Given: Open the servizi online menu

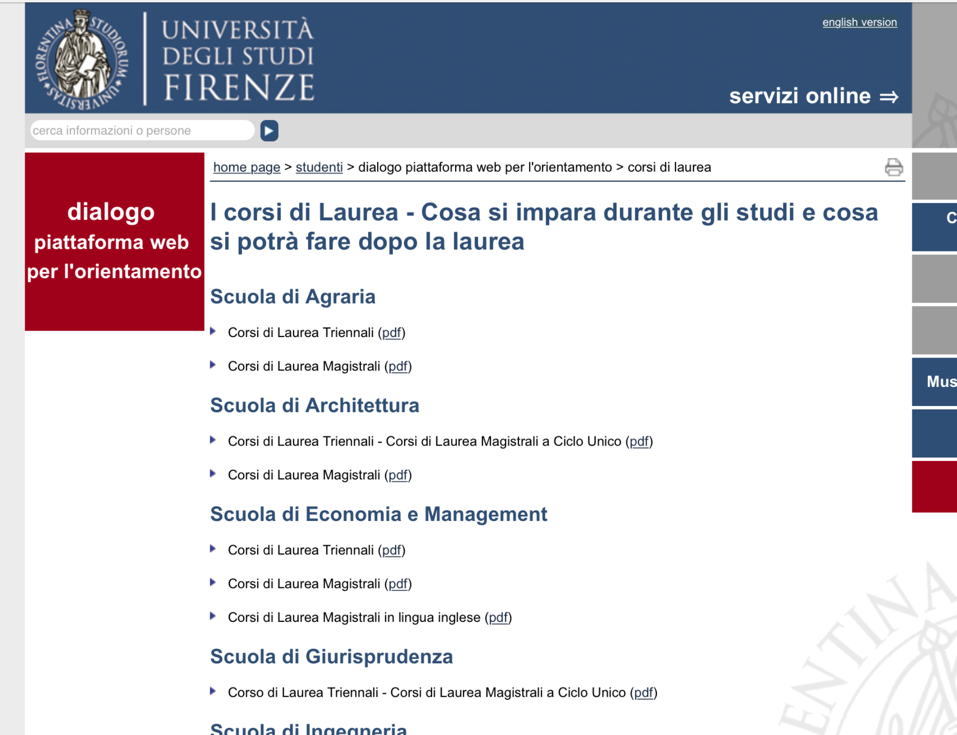Looking at the screenshot, I should [813, 96].
